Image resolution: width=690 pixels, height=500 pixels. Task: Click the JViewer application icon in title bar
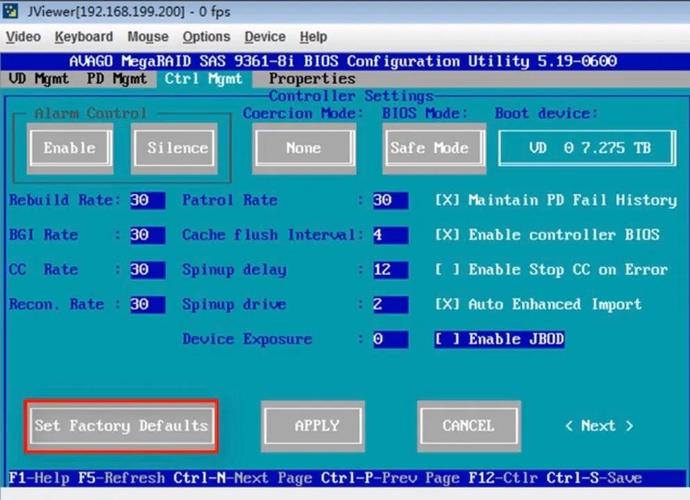tap(10, 11)
